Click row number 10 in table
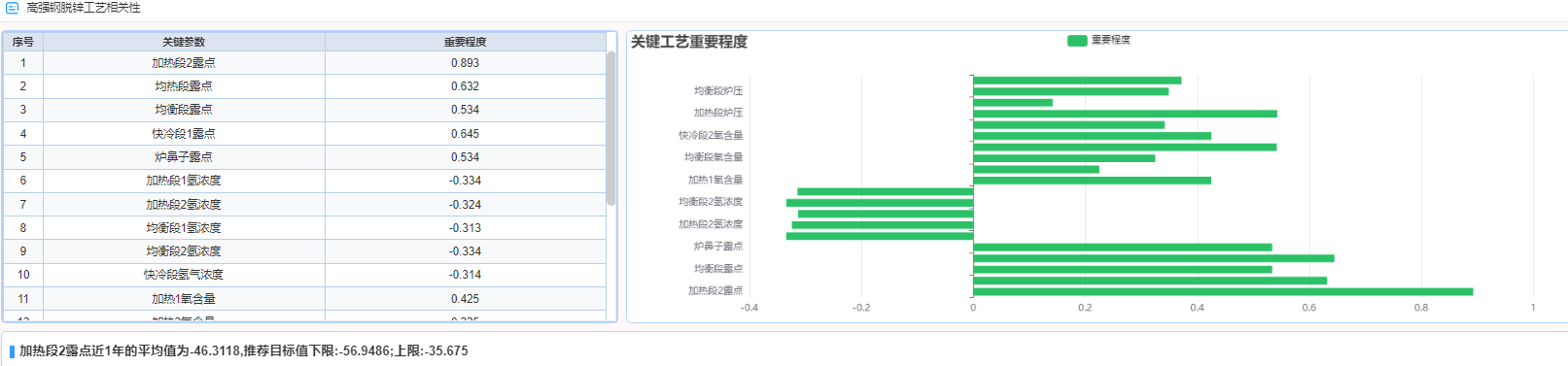The height and width of the screenshot is (366, 1568). click(x=23, y=275)
